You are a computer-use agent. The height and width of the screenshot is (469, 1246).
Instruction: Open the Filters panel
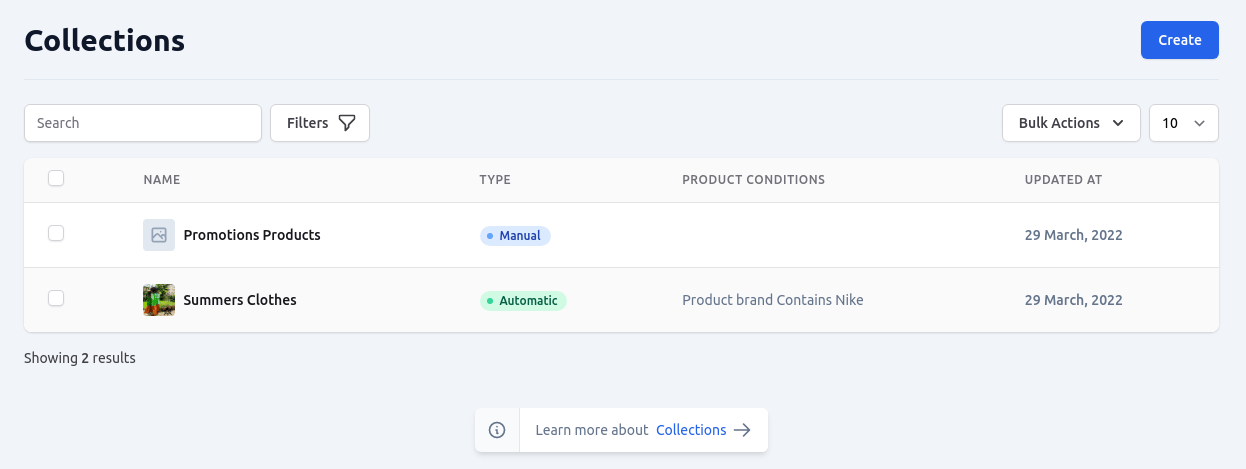pos(320,123)
